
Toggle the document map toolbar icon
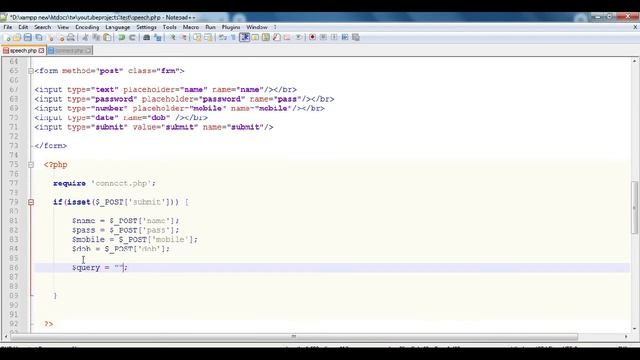266,38
